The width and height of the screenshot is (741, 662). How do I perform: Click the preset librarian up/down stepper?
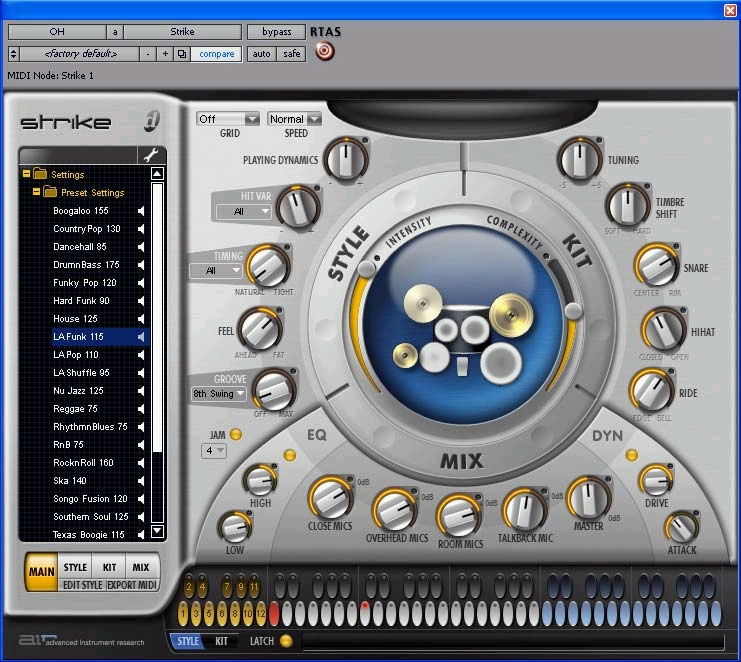pos(13,54)
